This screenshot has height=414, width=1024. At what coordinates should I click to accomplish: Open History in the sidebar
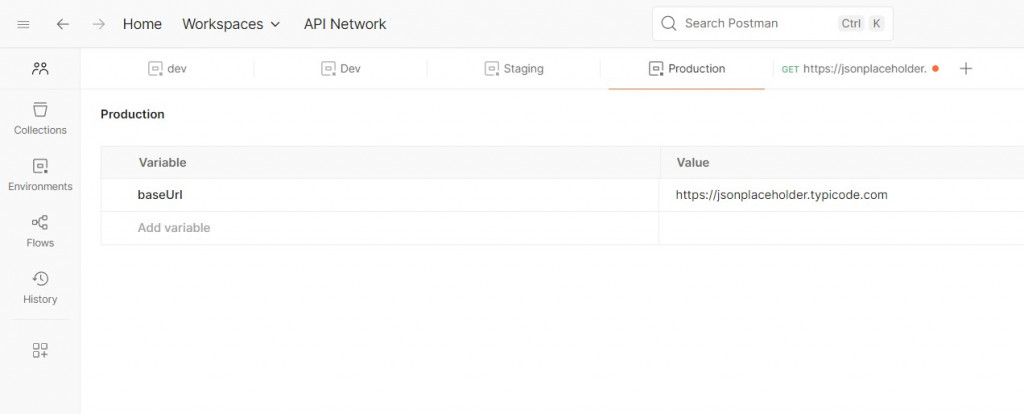click(40, 287)
